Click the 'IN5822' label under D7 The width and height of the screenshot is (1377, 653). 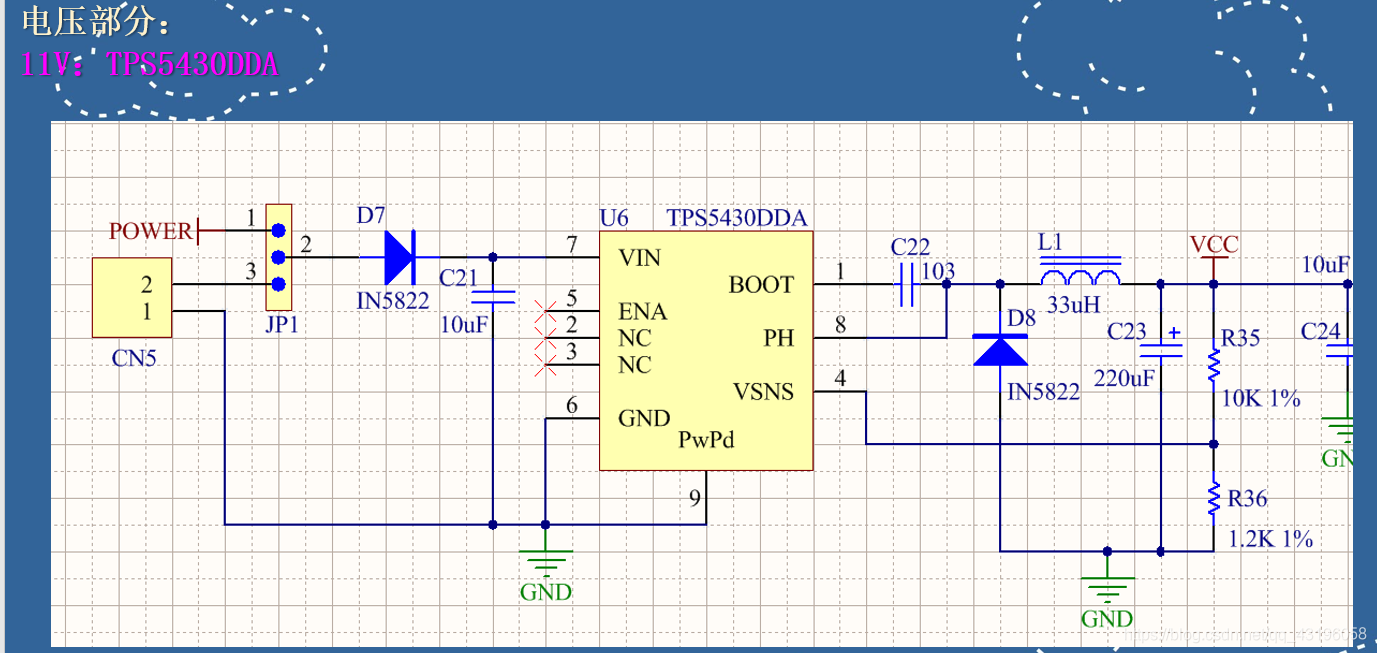click(393, 299)
